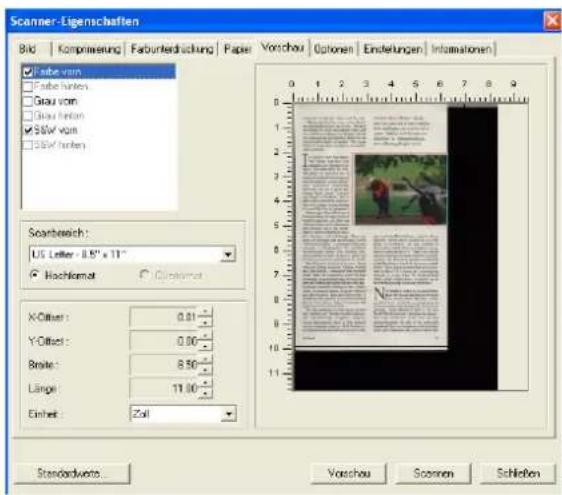Screen dimensions: 562x495
Task: Click the X-Offset value field
Action: (x=164, y=317)
